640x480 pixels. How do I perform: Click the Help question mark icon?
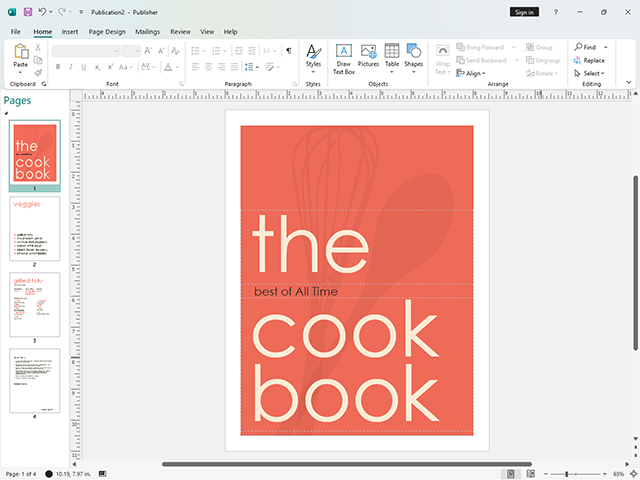(x=556, y=12)
